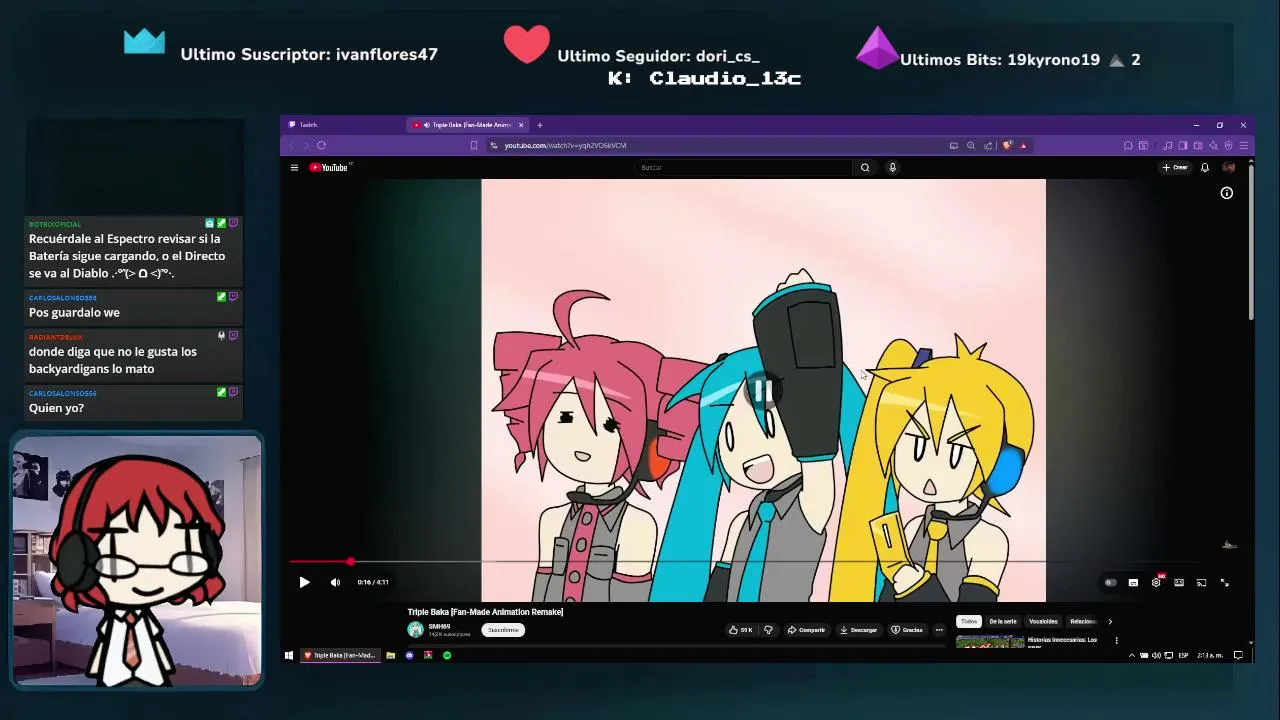Like the video with thumbs up 59 K
The height and width of the screenshot is (720, 1280).
pyautogui.click(x=741, y=630)
